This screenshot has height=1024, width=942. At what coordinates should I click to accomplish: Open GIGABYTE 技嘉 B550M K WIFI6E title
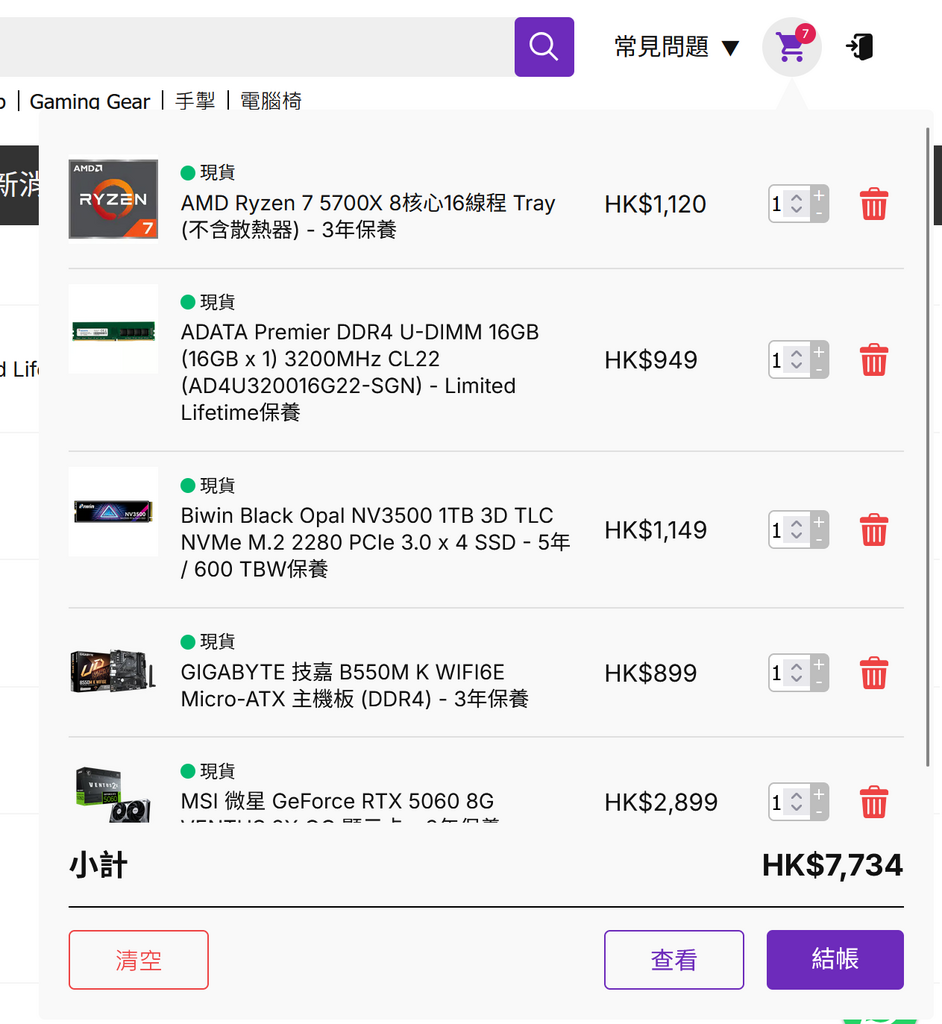355,685
